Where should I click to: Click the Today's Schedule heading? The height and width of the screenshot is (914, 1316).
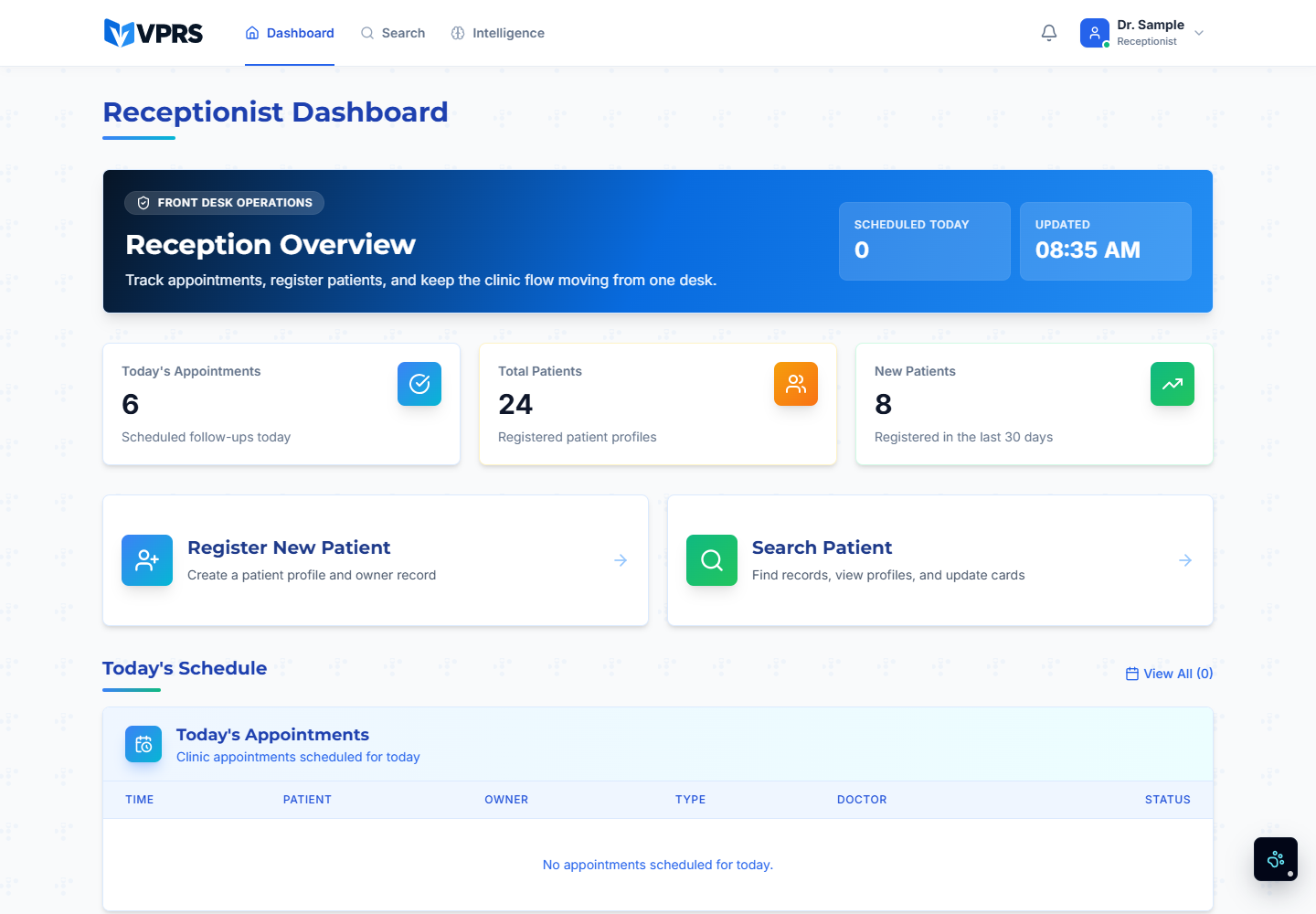click(x=185, y=668)
